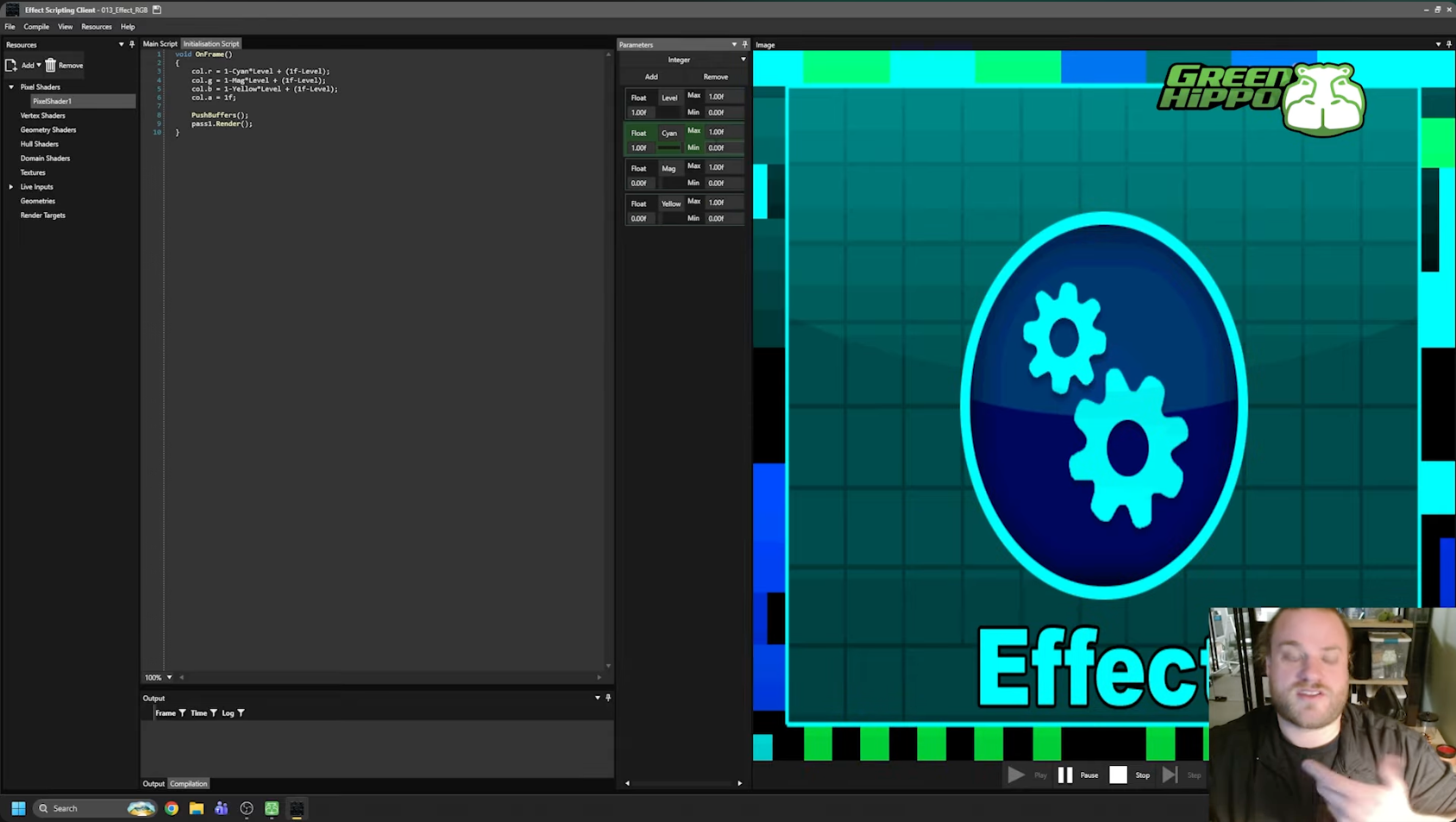Expand the Live Inputs tree node
This screenshot has height=822, width=1456.
point(10,186)
